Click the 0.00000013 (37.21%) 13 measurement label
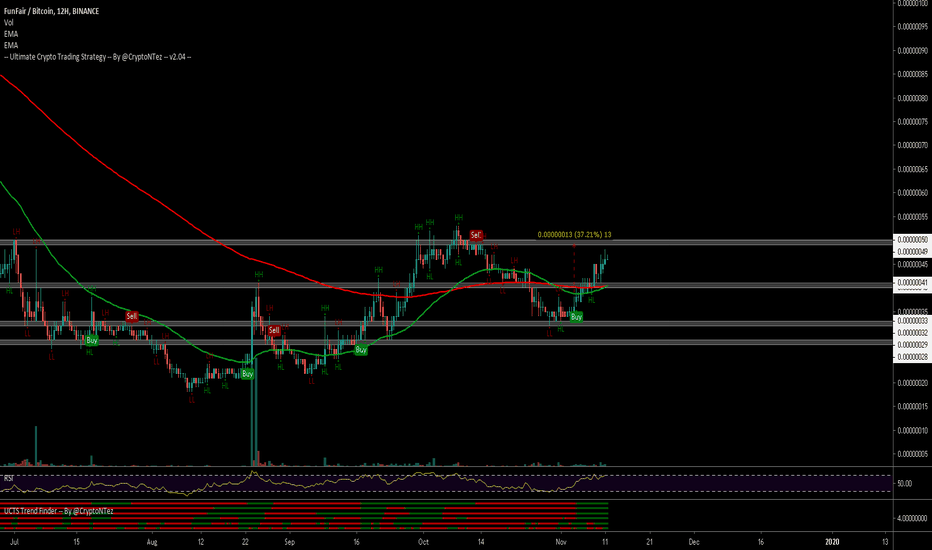Viewport: 932px width, 550px height. tap(574, 235)
